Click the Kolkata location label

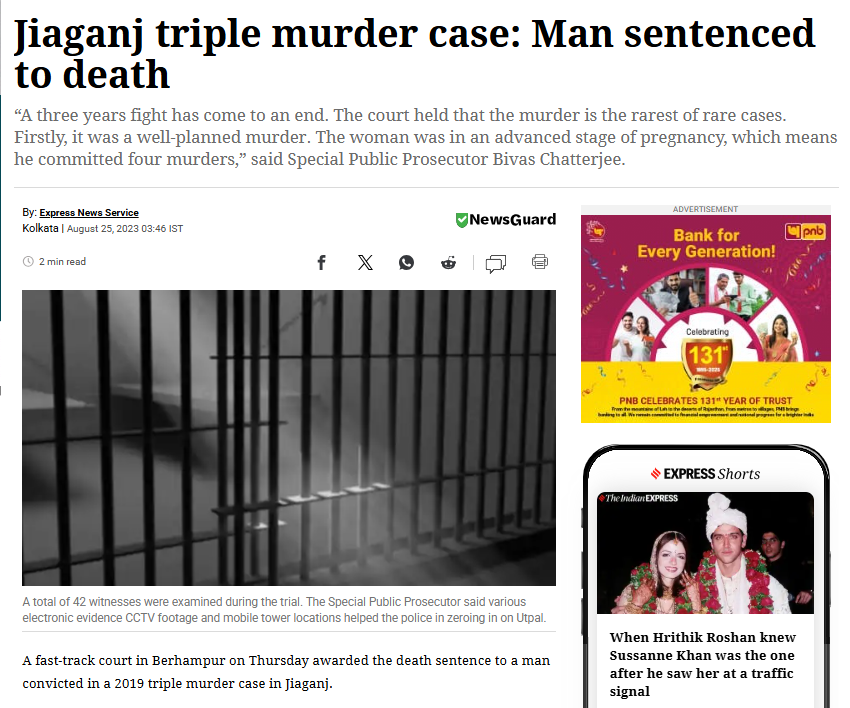pos(40,228)
